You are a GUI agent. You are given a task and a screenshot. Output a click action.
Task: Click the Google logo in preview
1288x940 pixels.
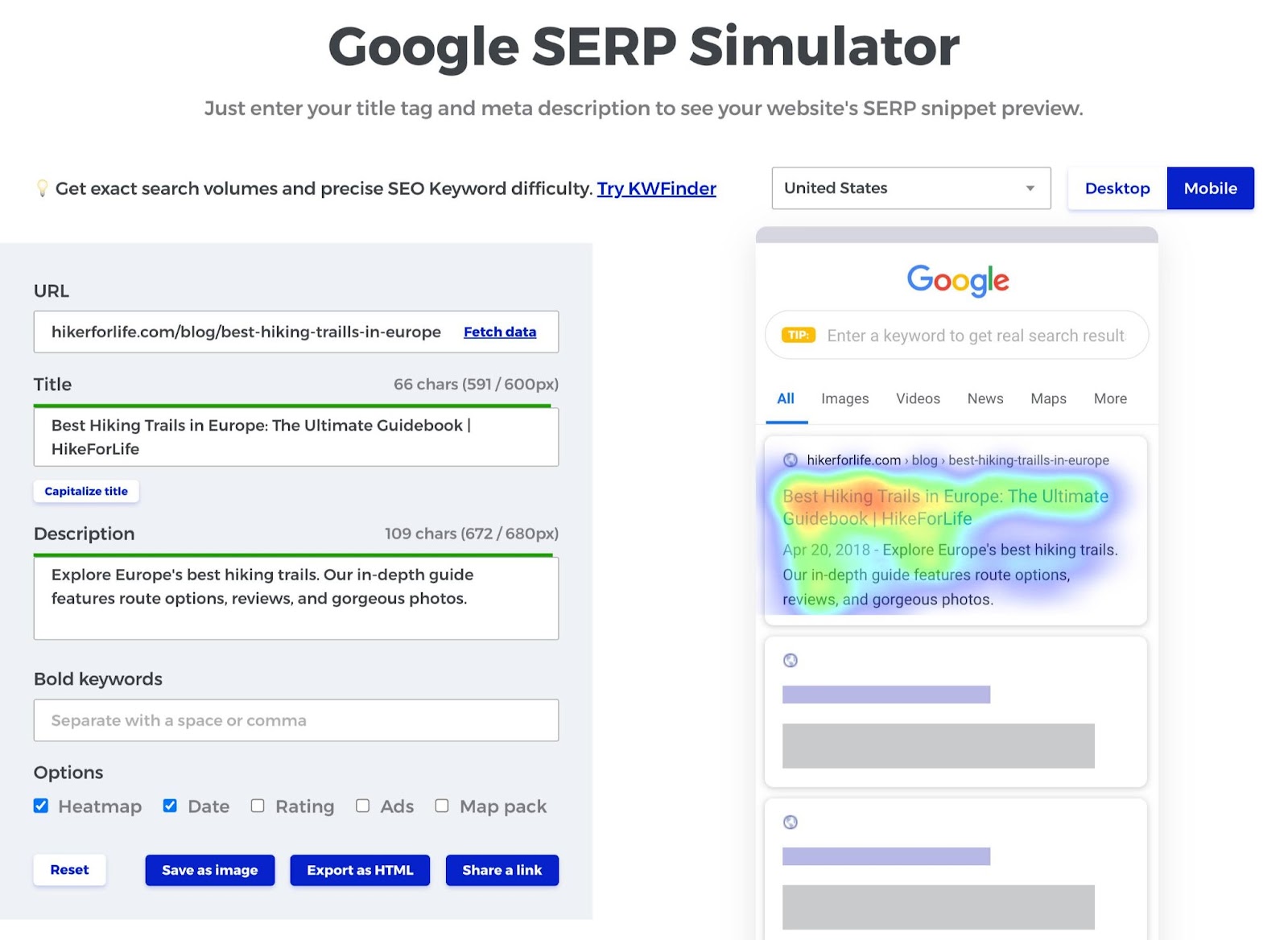(x=957, y=280)
